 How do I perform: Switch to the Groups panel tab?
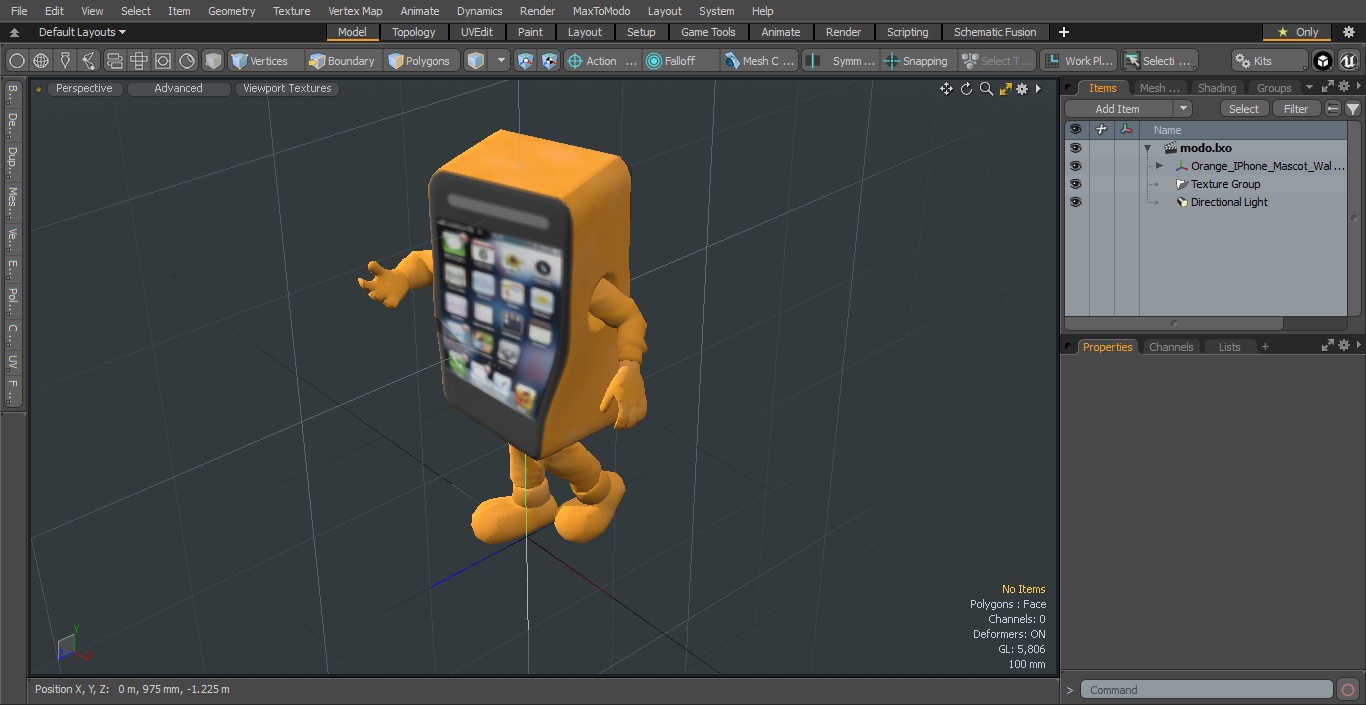click(1274, 88)
